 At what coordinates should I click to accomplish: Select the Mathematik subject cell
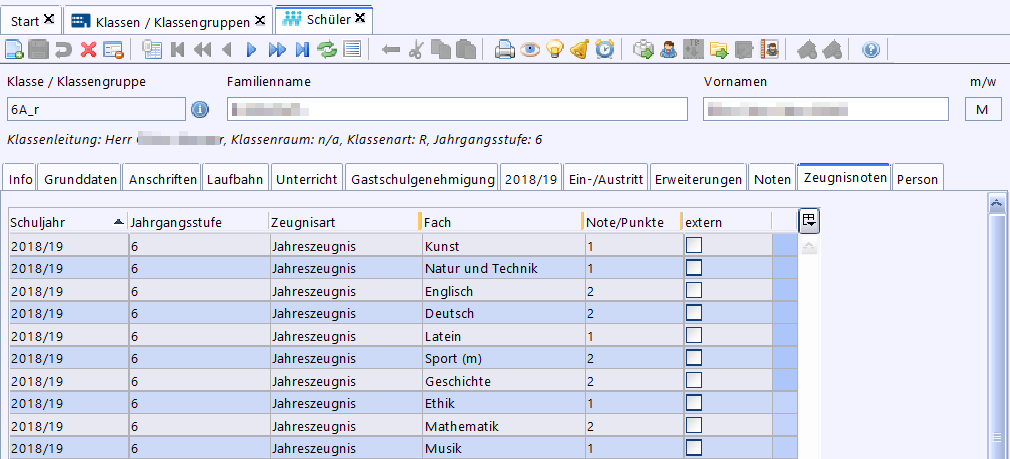click(x=502, y=426)
